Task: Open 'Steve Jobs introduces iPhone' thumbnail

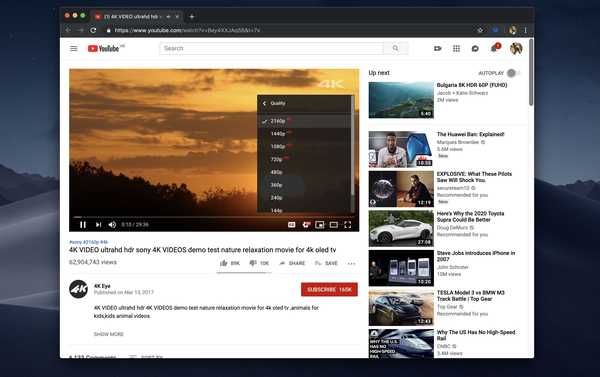Action: click(x=401, y=268)
